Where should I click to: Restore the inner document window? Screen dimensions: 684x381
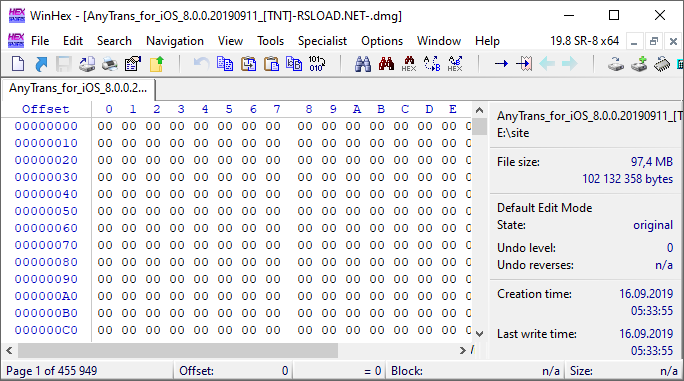pyautogui.click(x=653, y=41)
